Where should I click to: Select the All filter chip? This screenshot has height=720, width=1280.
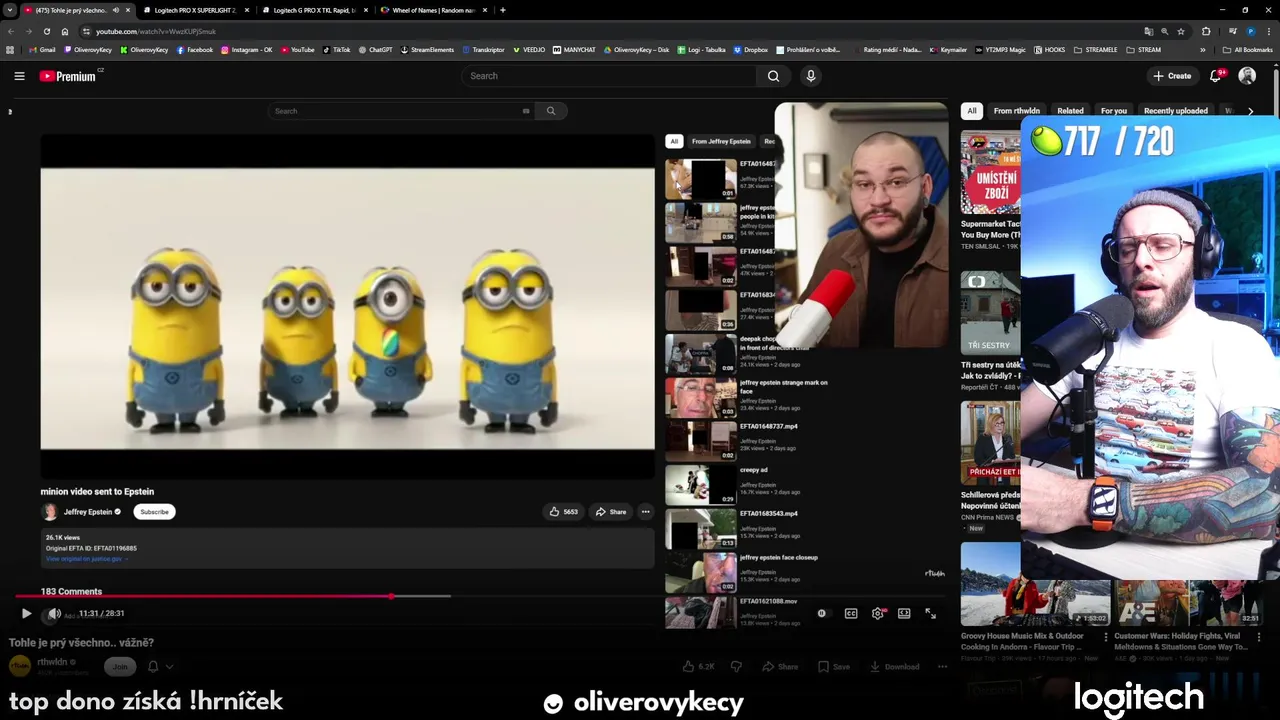(972, 111)
